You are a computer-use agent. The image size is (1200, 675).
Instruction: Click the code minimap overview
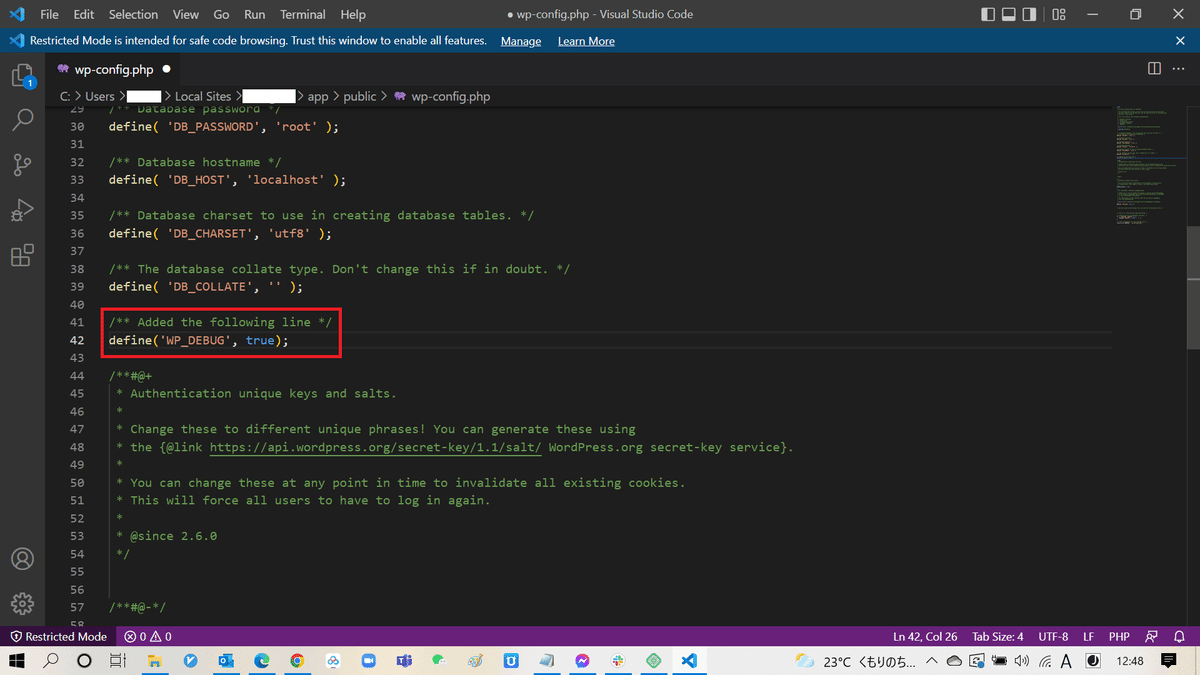click(x=1148, y=165)
